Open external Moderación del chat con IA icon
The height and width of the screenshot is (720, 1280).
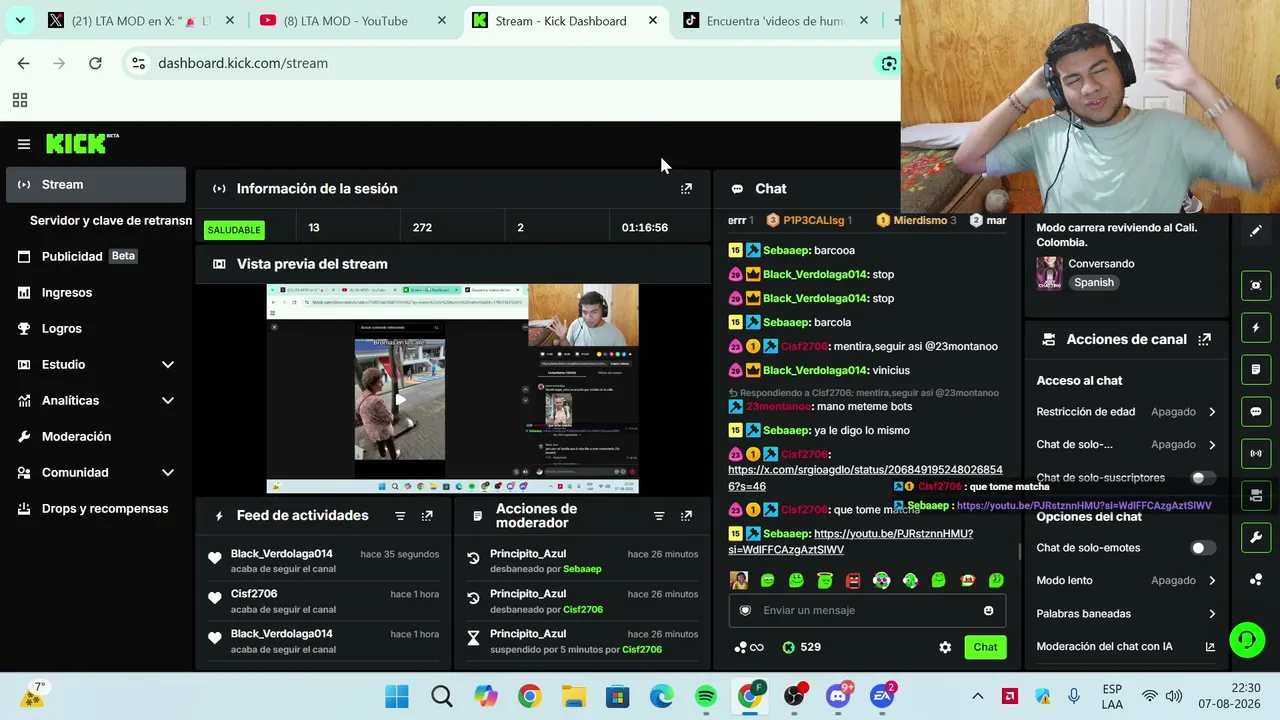[x=1210, y=647]
